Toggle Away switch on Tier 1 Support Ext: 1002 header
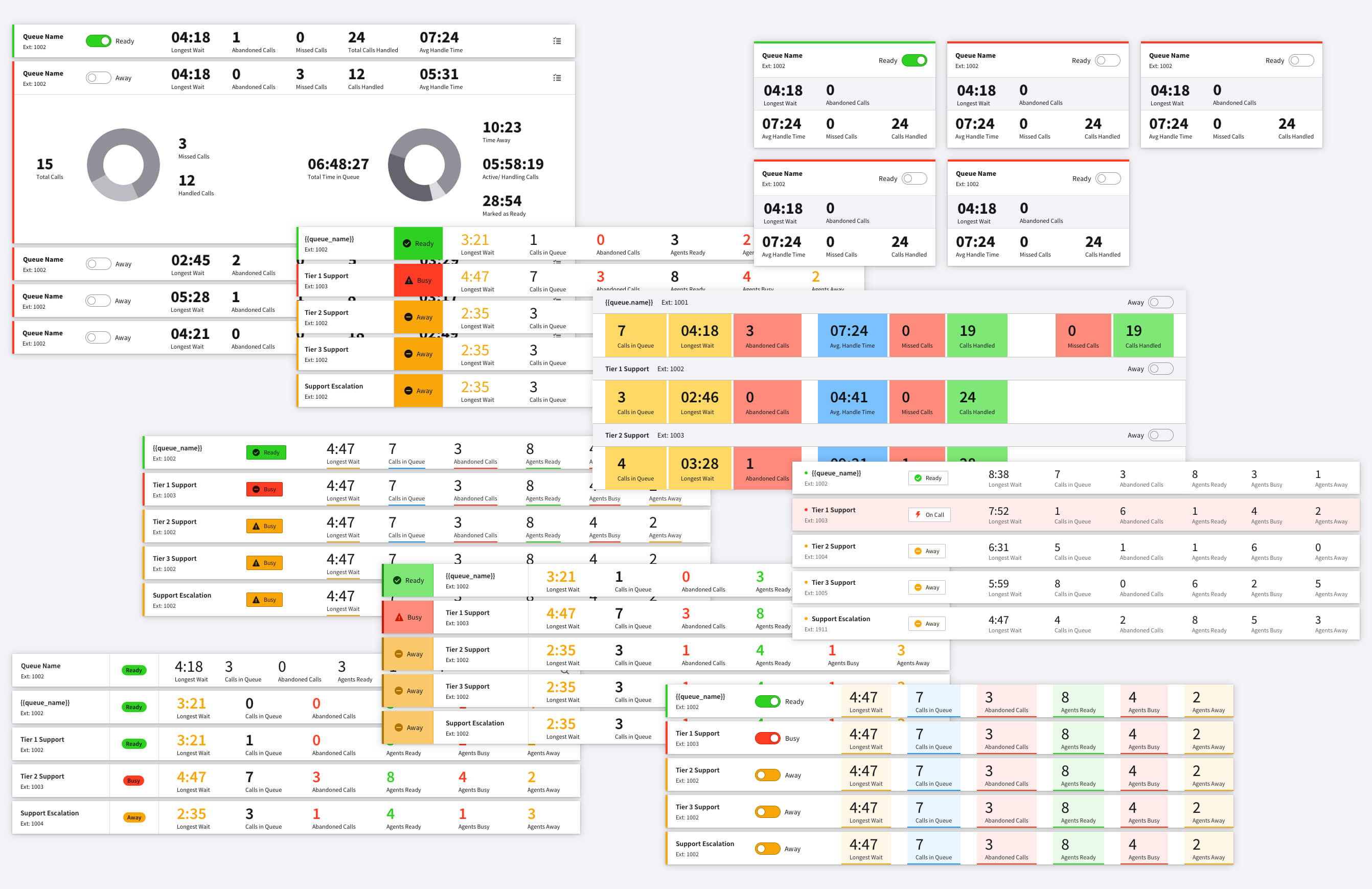The image size is (1372, 889). point(1160,369)
